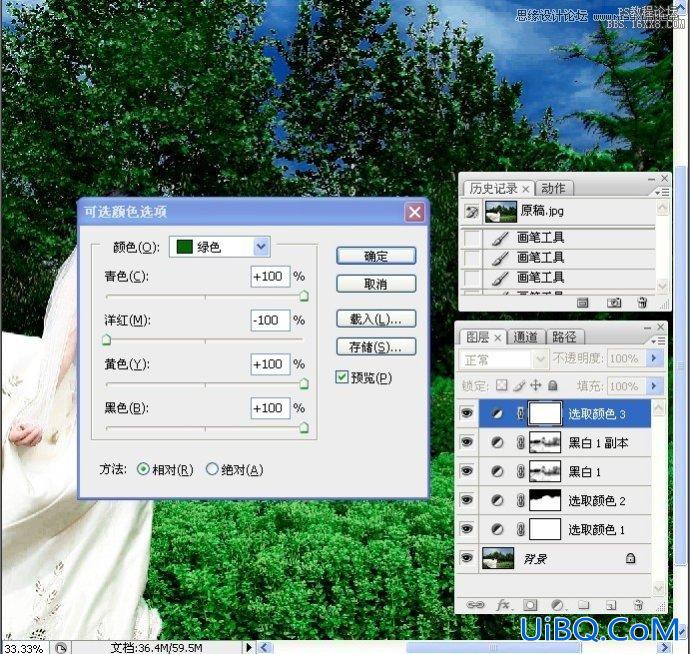Toggle visibility of 选取颜色 1 layer
The image size is (690, 654).
pyautogui.click(x=466, y=529)
